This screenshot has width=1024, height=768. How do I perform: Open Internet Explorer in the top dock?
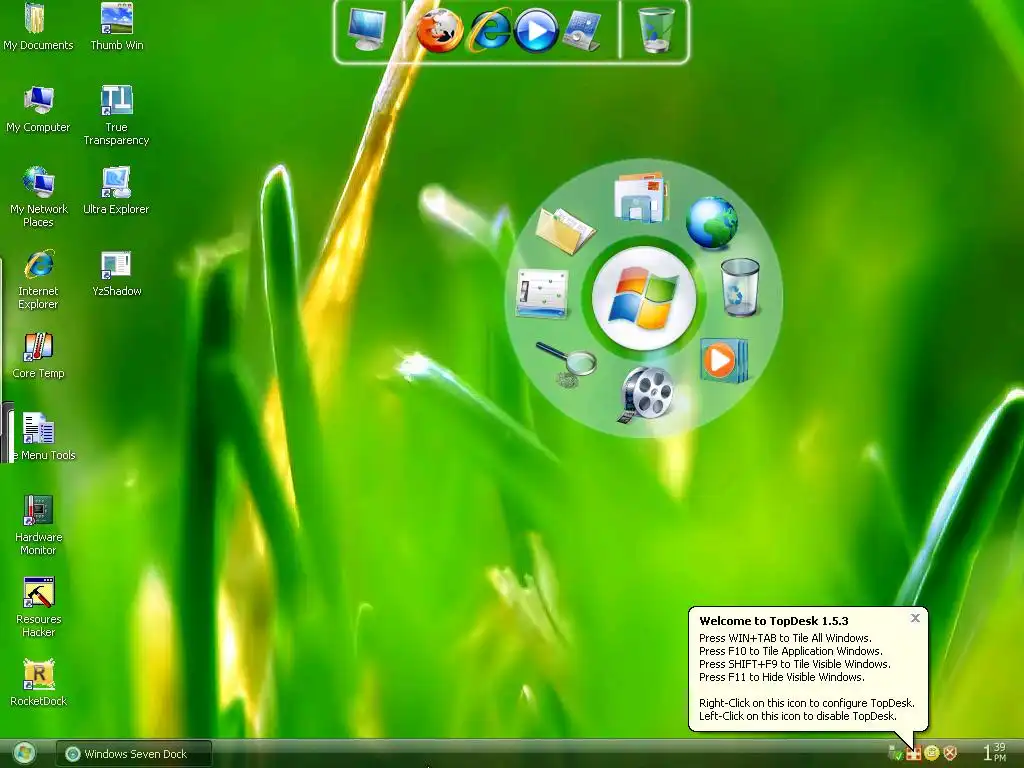click(488, 31)
